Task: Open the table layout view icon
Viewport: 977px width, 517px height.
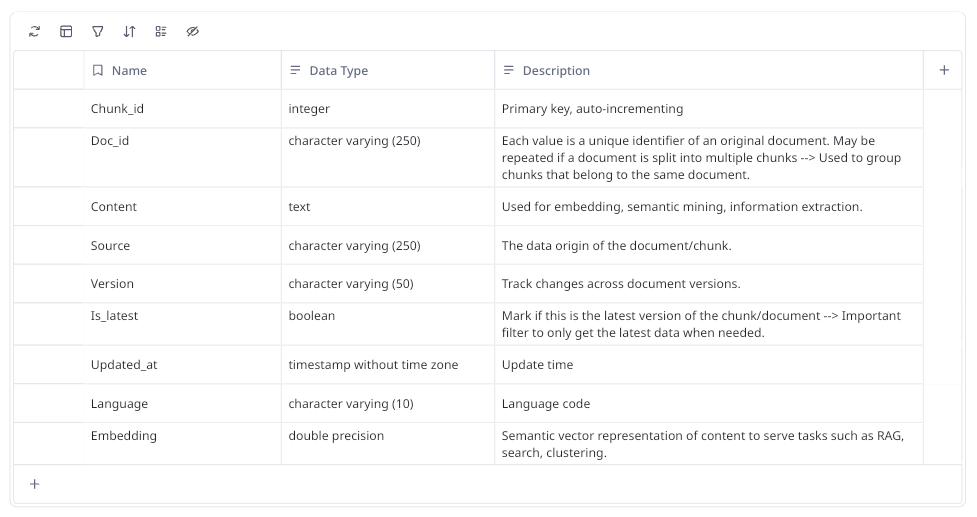Action: 66,31
